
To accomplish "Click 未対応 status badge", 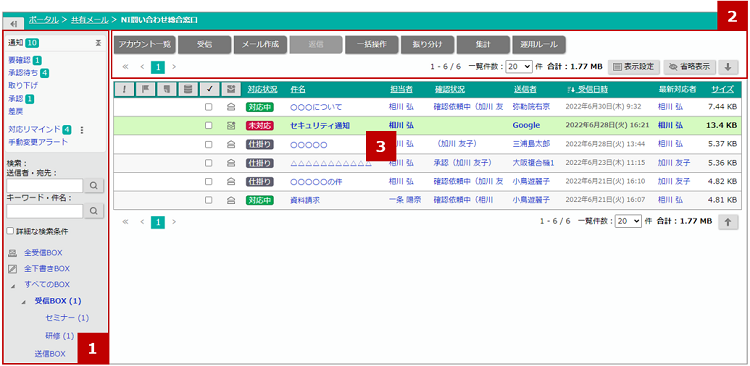I will click(x=260, y=126).
